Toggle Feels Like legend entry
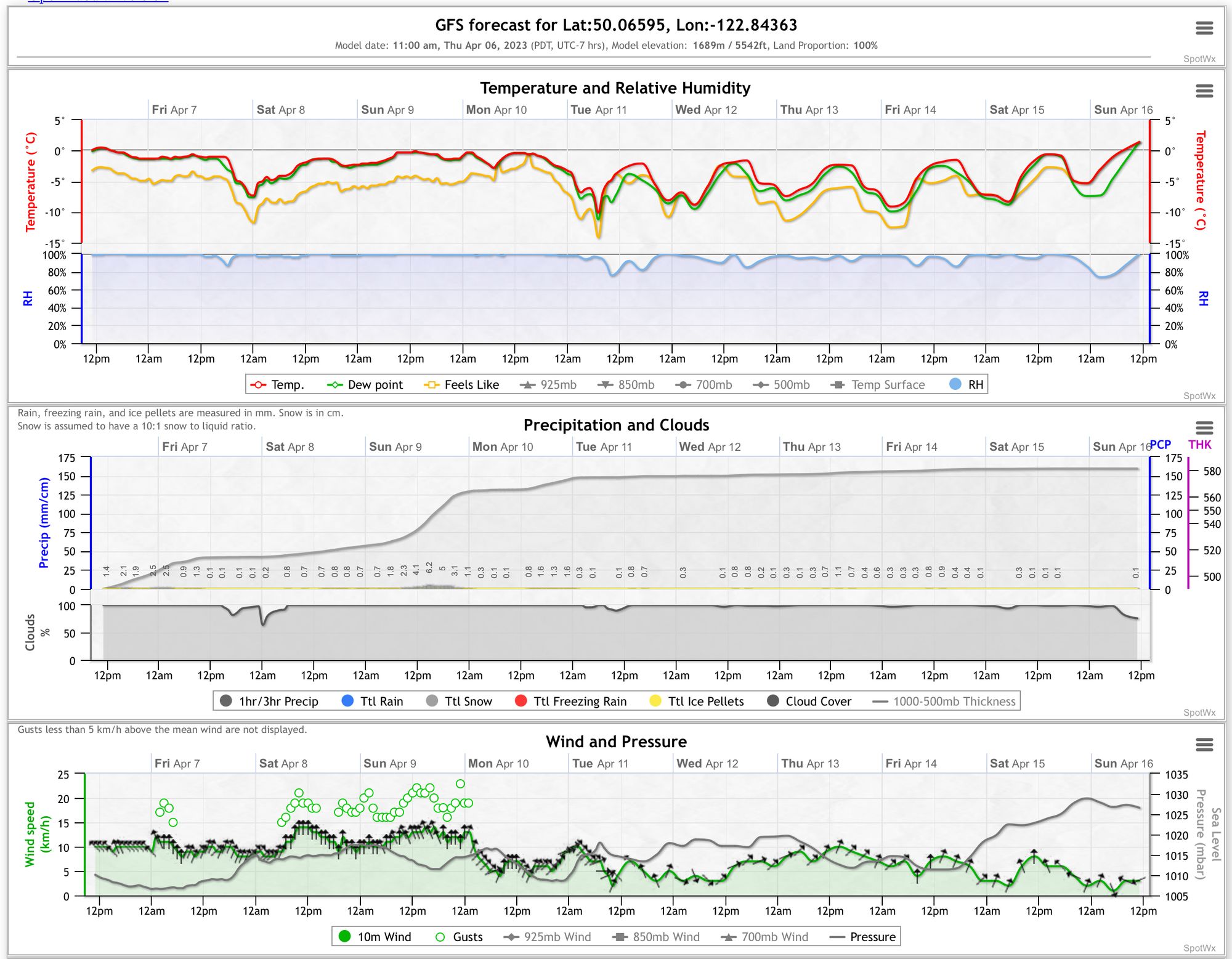 coord(471,385)
